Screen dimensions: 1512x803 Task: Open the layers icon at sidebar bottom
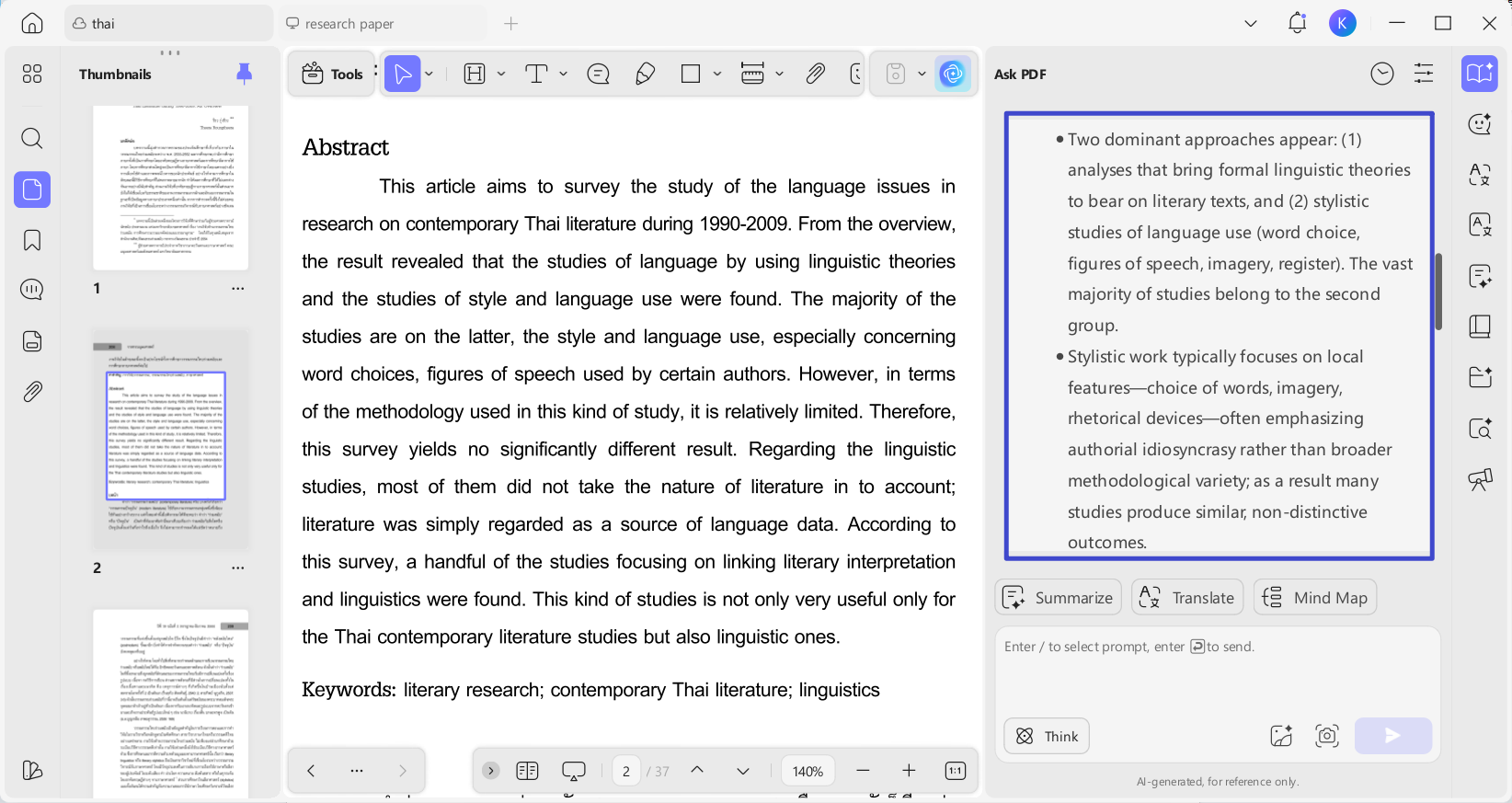tap(32, 770)
